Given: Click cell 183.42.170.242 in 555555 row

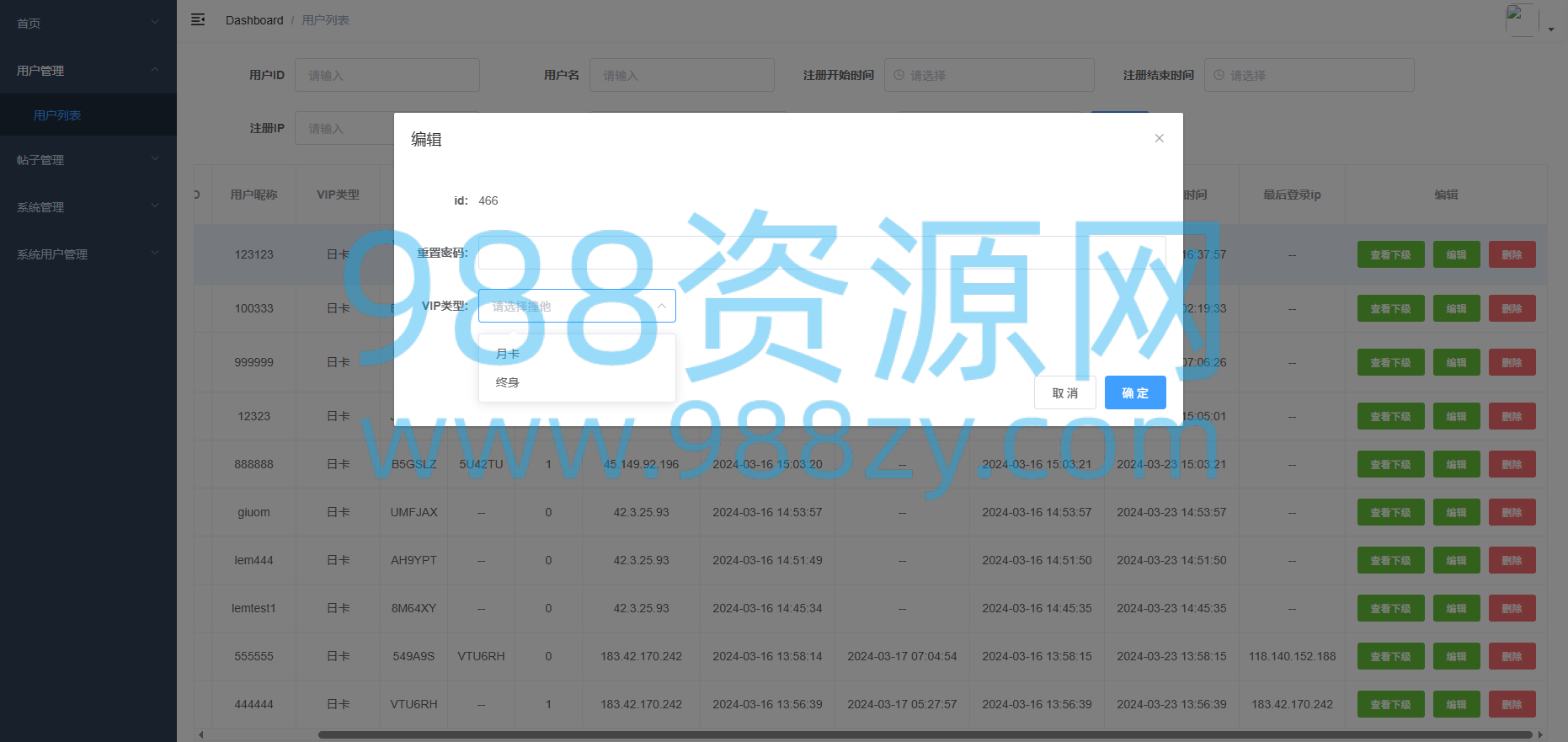Looking at the screenshot, I should click(641, 656).
